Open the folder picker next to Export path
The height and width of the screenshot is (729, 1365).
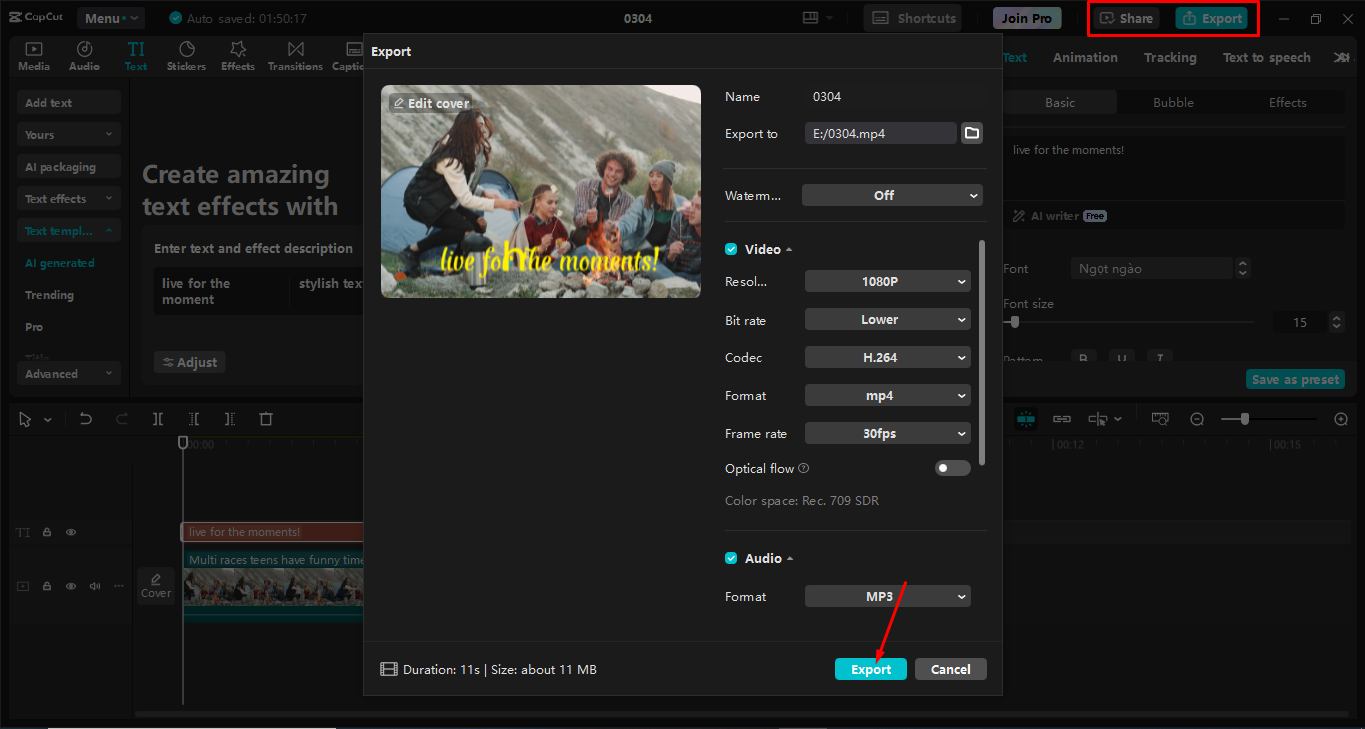971,132
